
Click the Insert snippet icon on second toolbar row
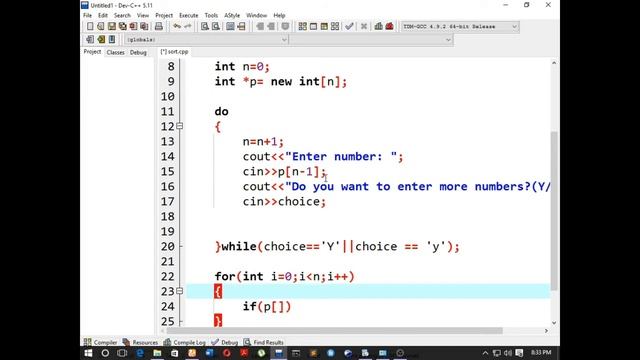(90, 40)
